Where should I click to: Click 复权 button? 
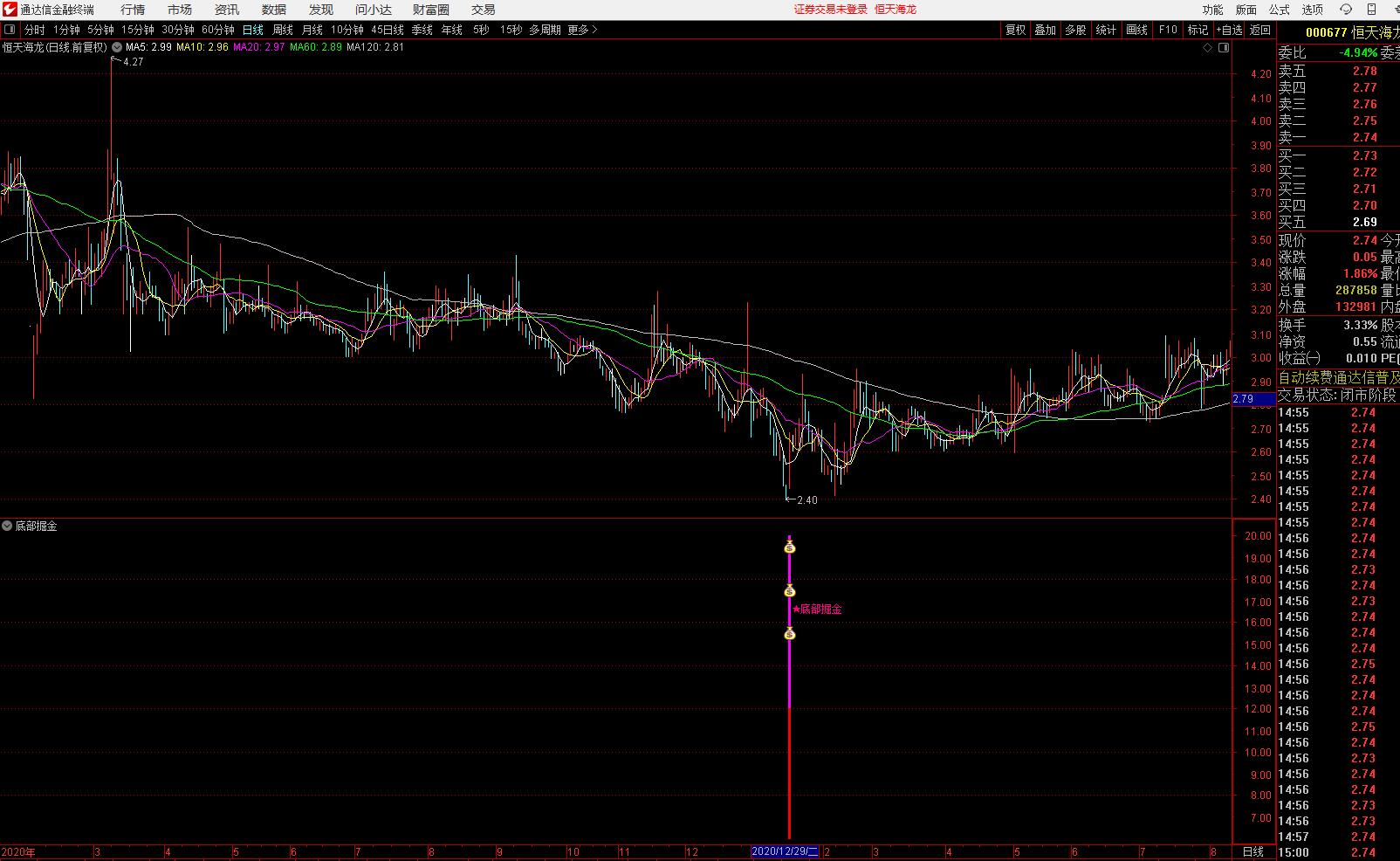(x=1015, y=30)
